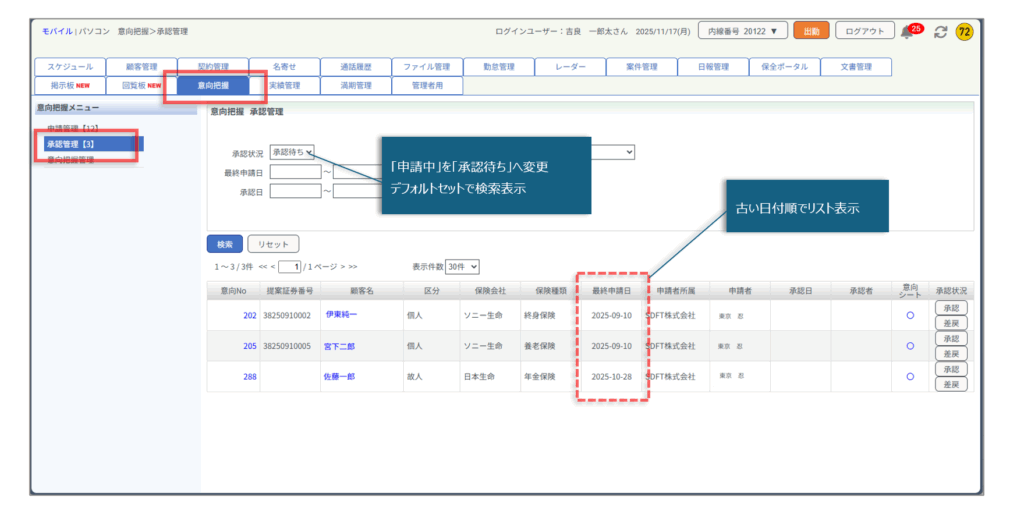
Task: Click 差戻 button for 佐藤一郎 row
Action: 951,384
